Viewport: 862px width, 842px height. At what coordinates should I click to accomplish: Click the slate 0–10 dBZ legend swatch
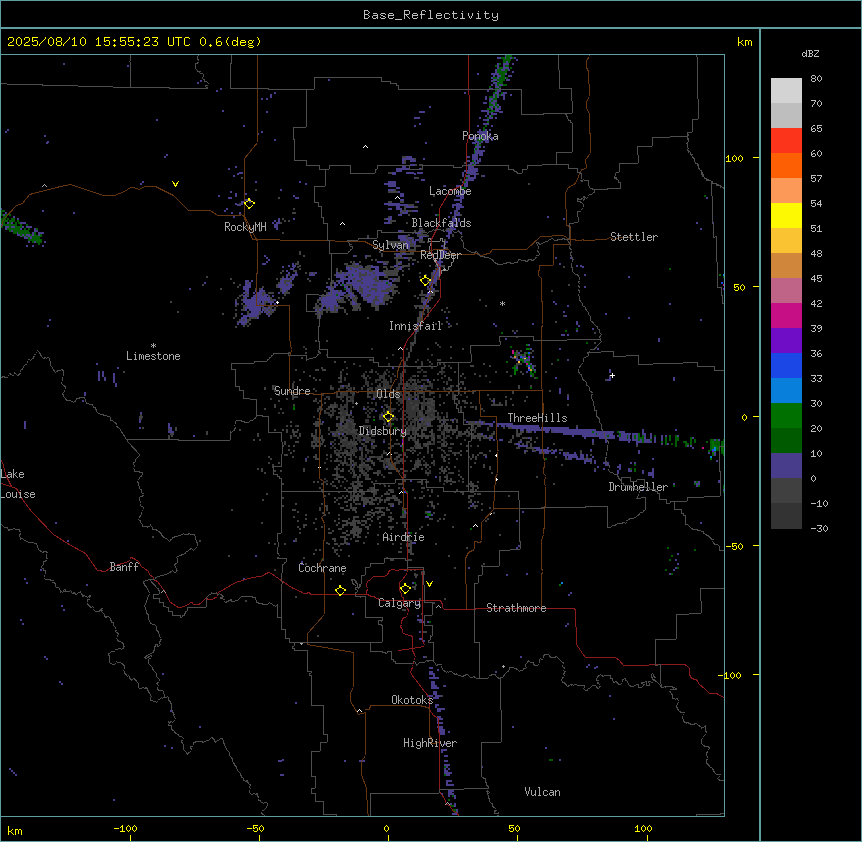click(x=786, y=466)
